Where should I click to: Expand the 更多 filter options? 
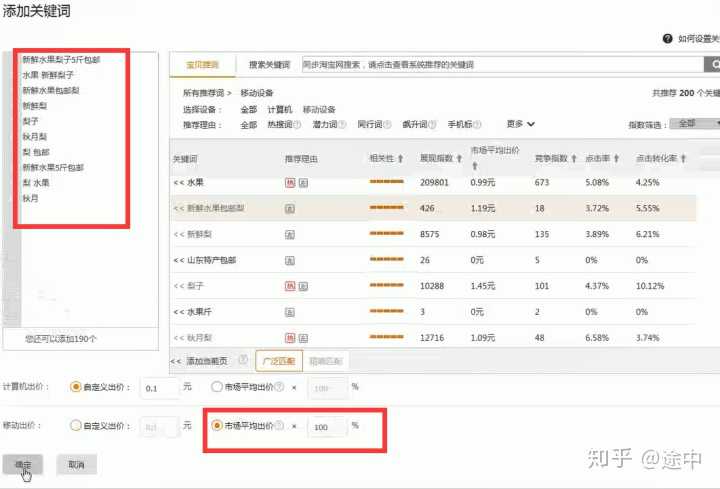pos(520,124)
